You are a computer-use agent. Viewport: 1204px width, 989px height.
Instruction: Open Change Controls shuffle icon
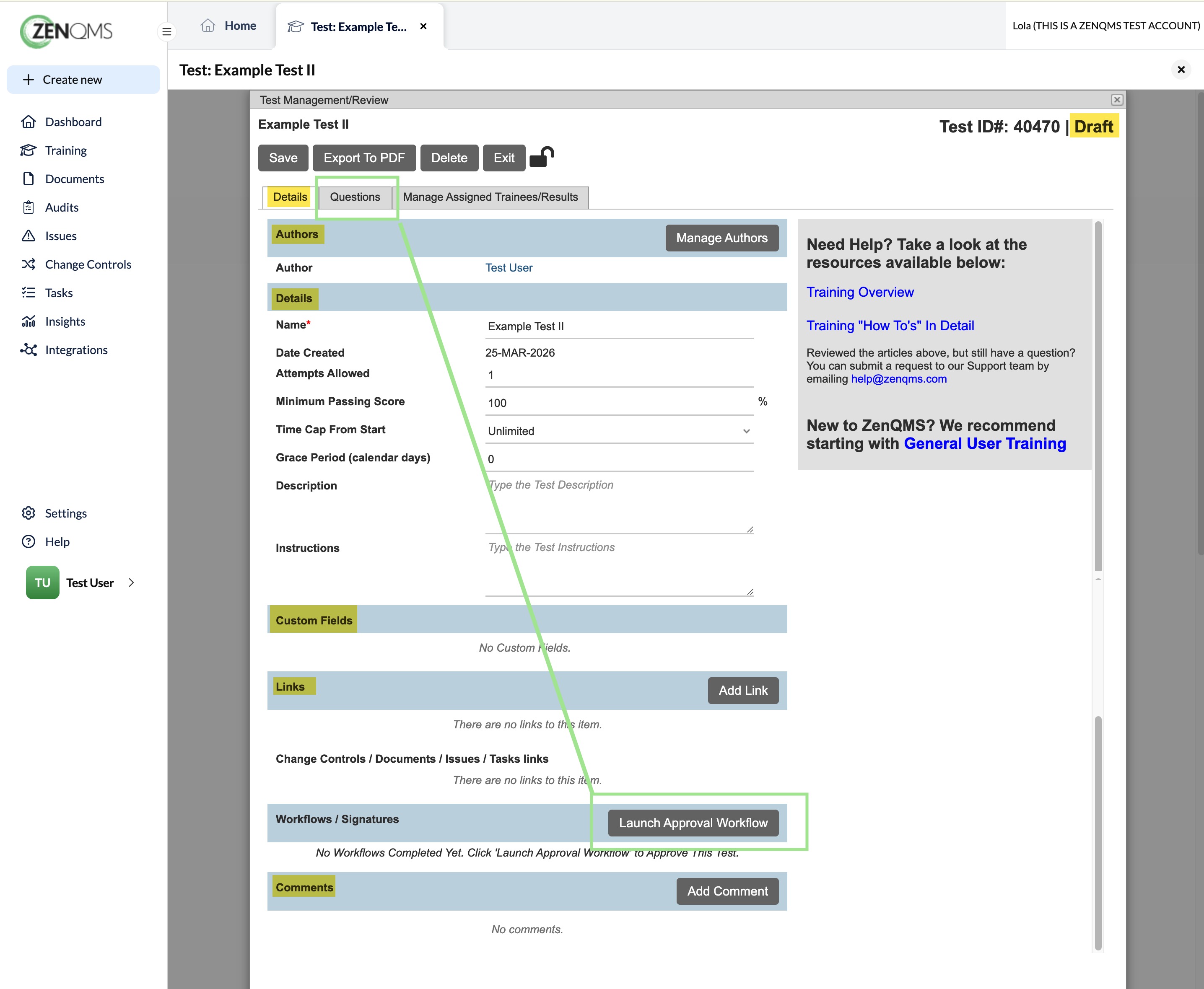pyautogui.click(x=29, y=264)
